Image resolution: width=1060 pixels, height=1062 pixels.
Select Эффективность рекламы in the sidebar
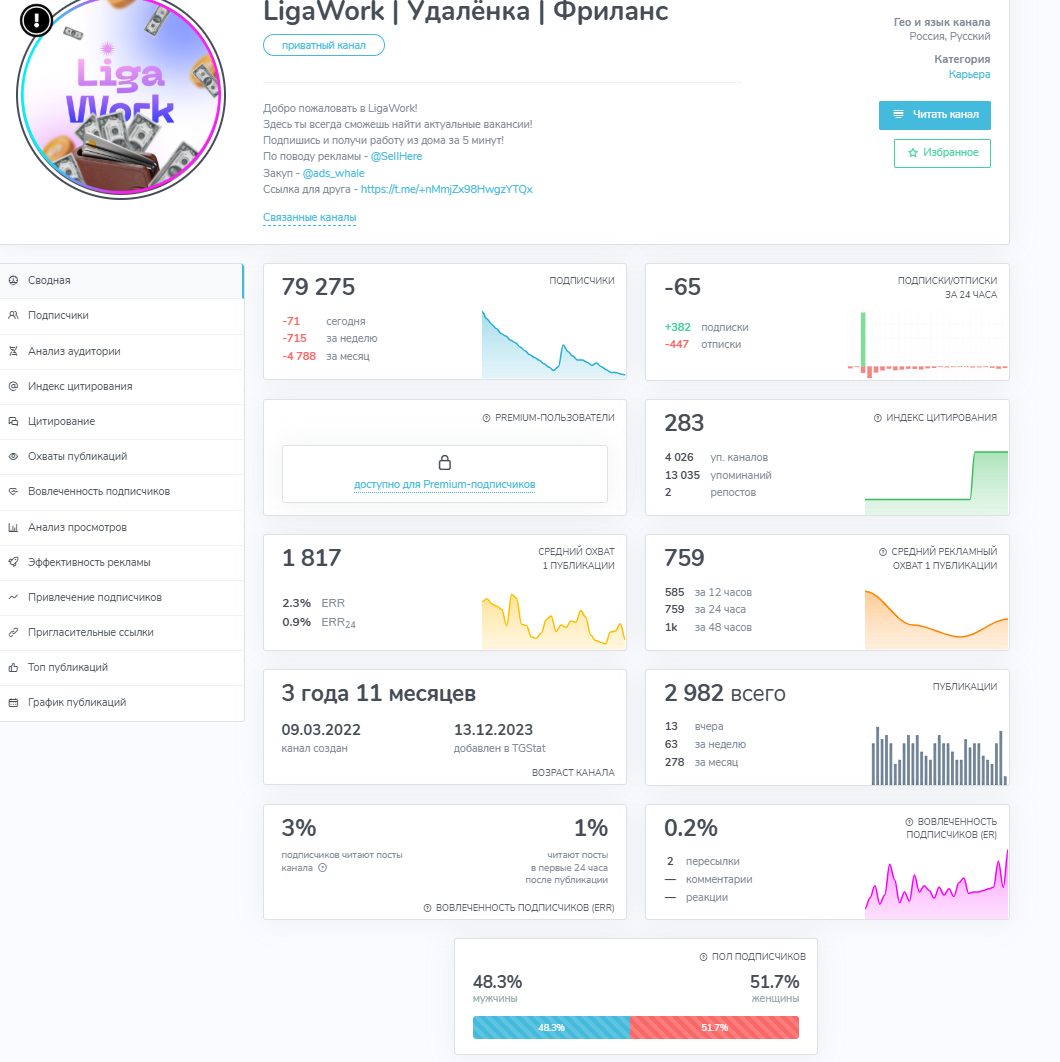(x=122, y=562)
